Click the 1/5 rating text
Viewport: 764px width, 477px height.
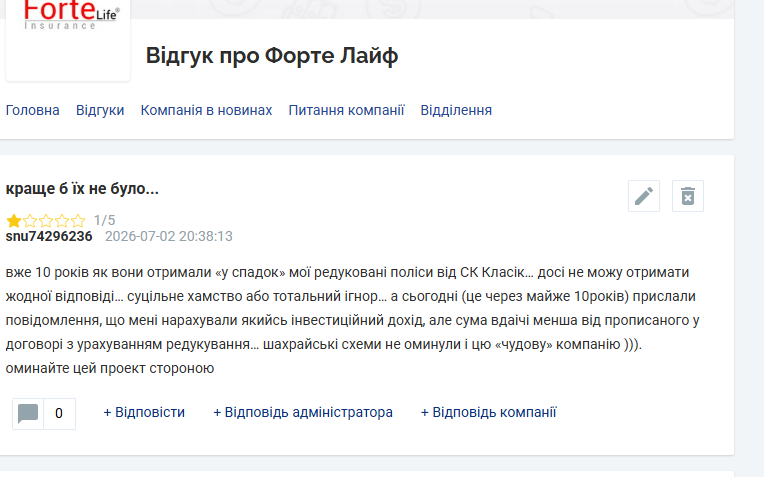tap(104, 220)
